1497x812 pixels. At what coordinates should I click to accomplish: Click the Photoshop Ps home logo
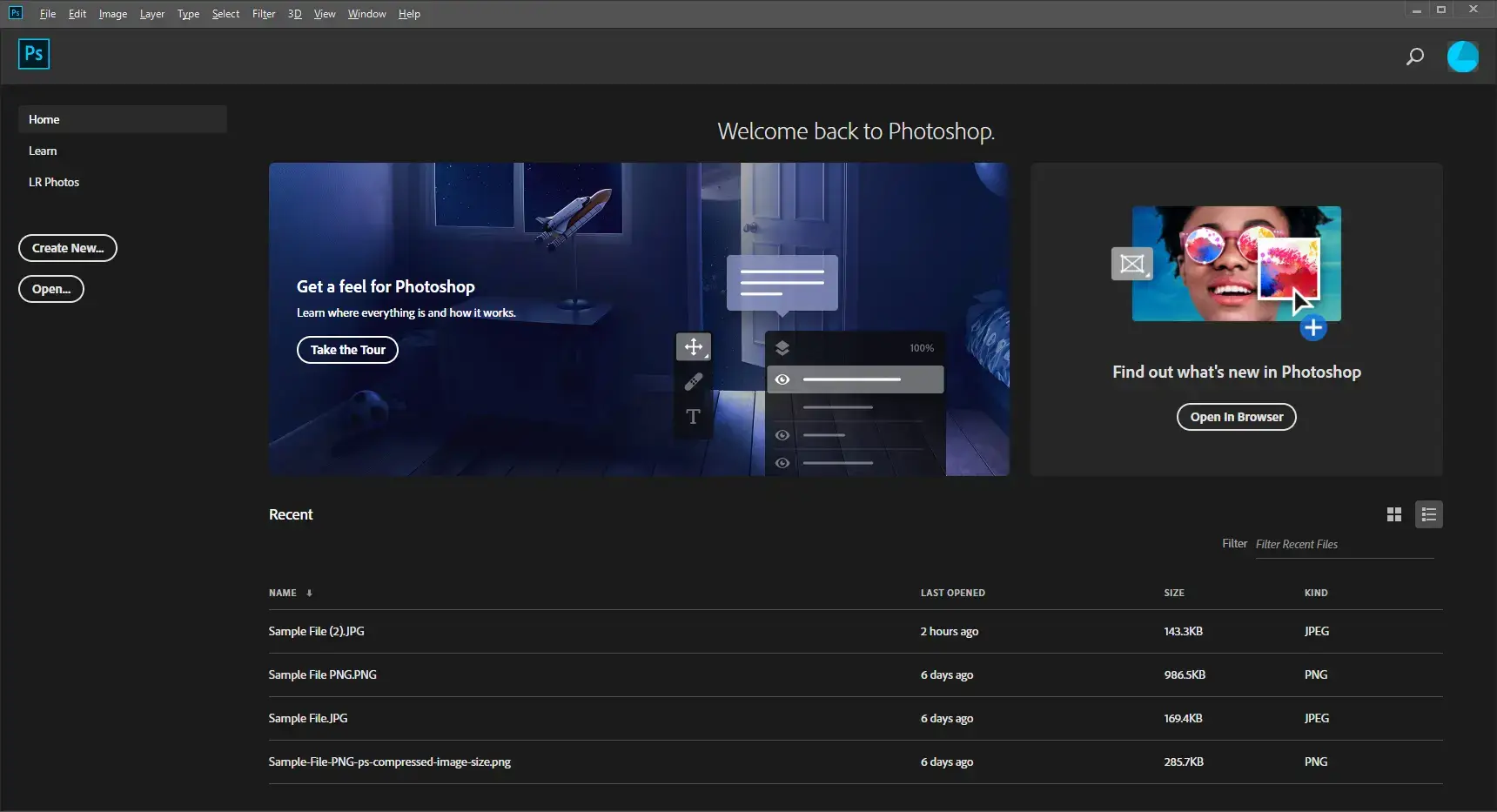coord(34,54)
